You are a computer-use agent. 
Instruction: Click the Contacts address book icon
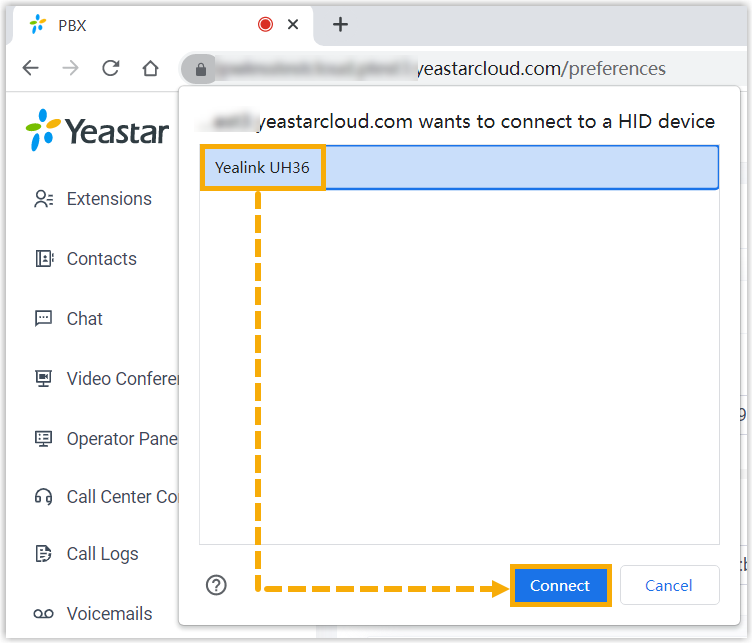pyautogui.click(x=44, y=259)
